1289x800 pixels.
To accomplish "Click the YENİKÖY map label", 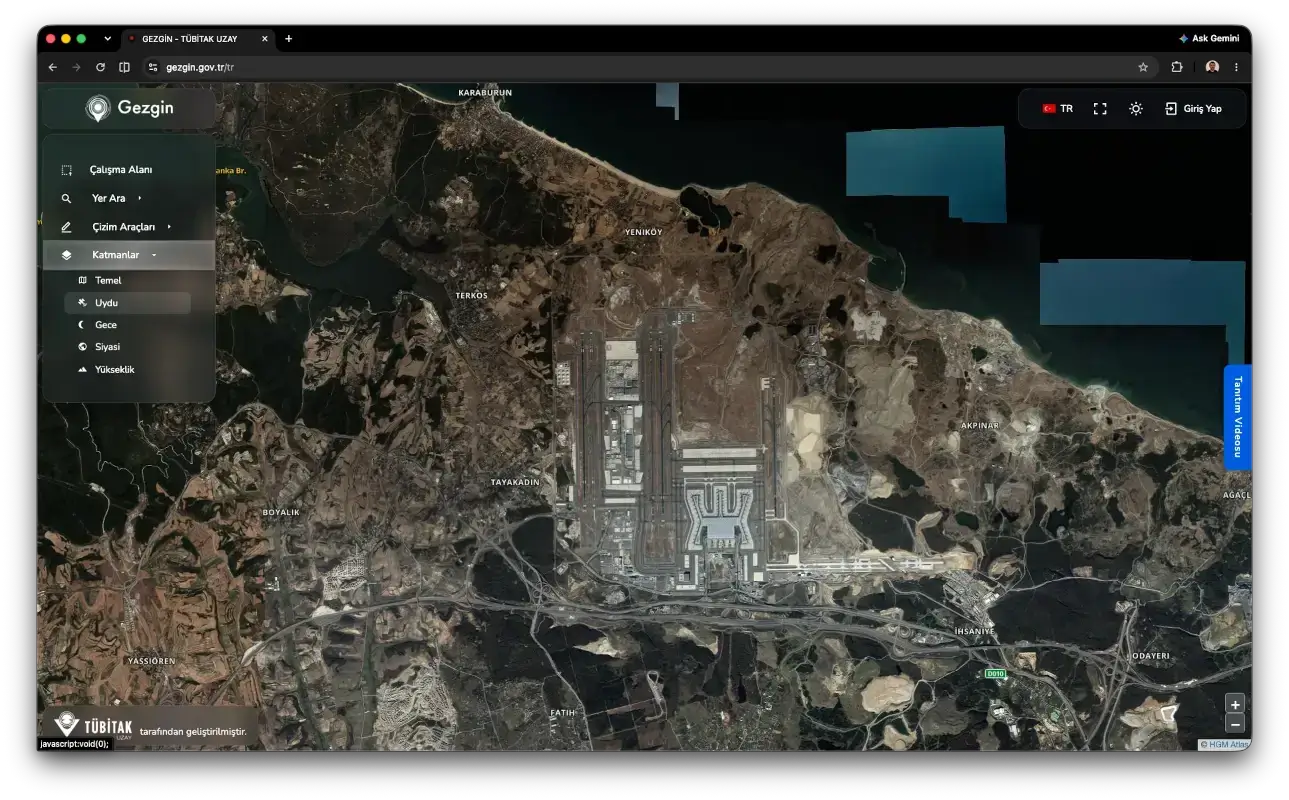I will (643, 232).
